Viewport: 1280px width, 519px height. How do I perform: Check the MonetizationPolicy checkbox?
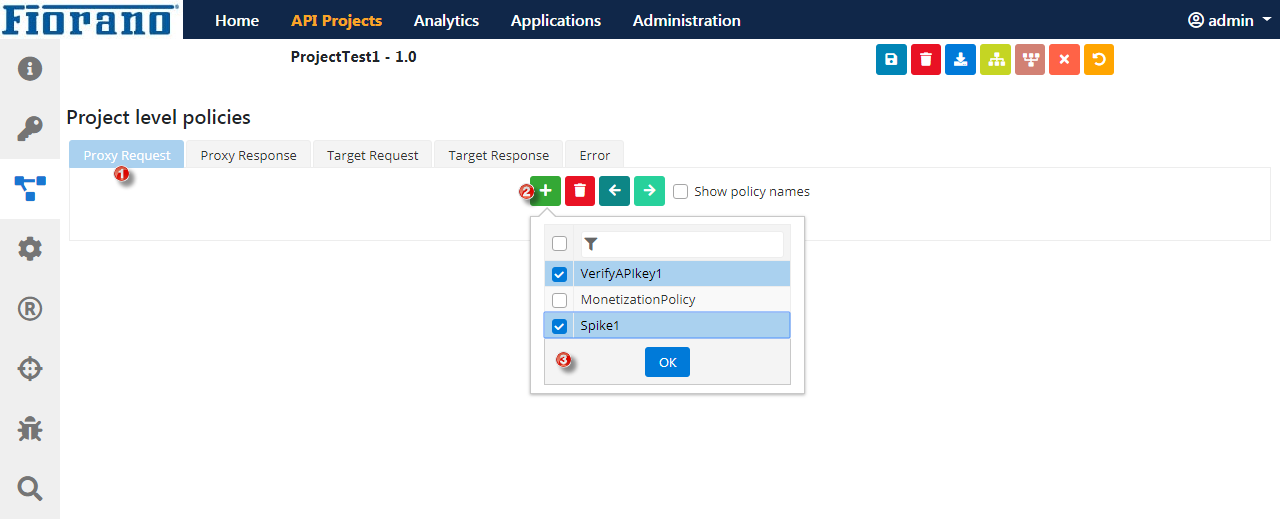tap(560, 300)
